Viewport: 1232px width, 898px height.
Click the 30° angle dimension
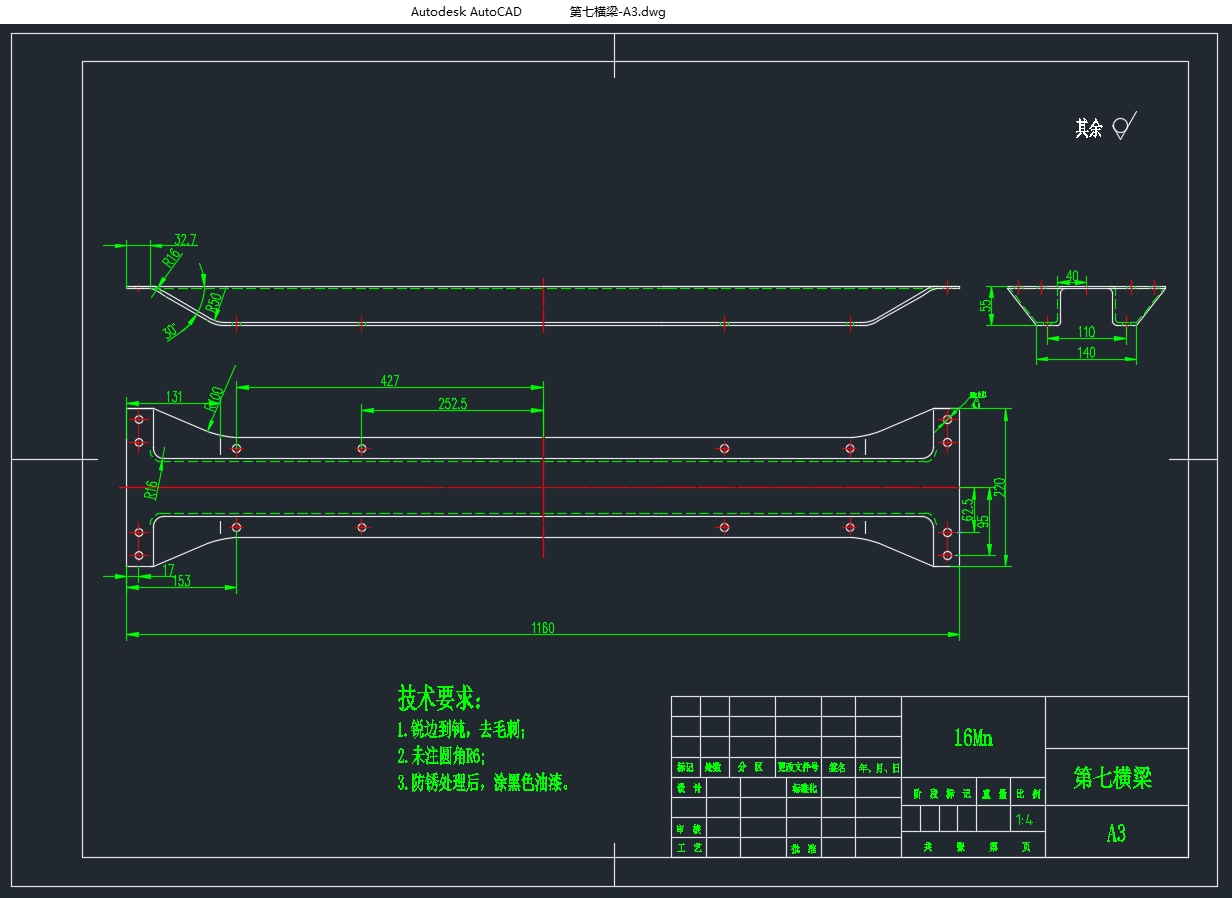tap(171, 330)
